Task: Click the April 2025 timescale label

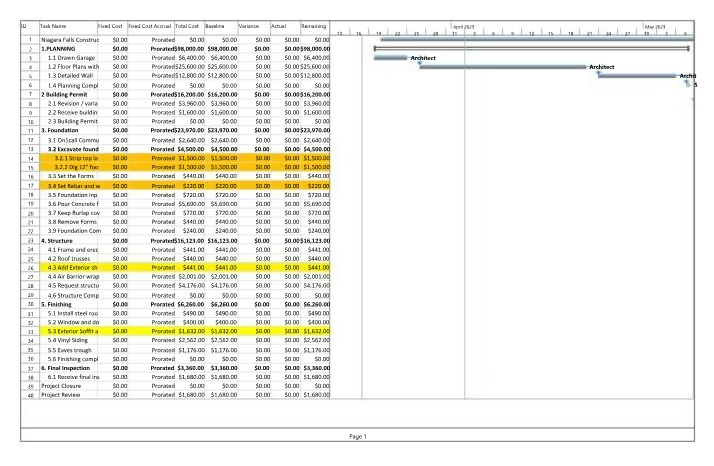Action: tap(464, 27)
